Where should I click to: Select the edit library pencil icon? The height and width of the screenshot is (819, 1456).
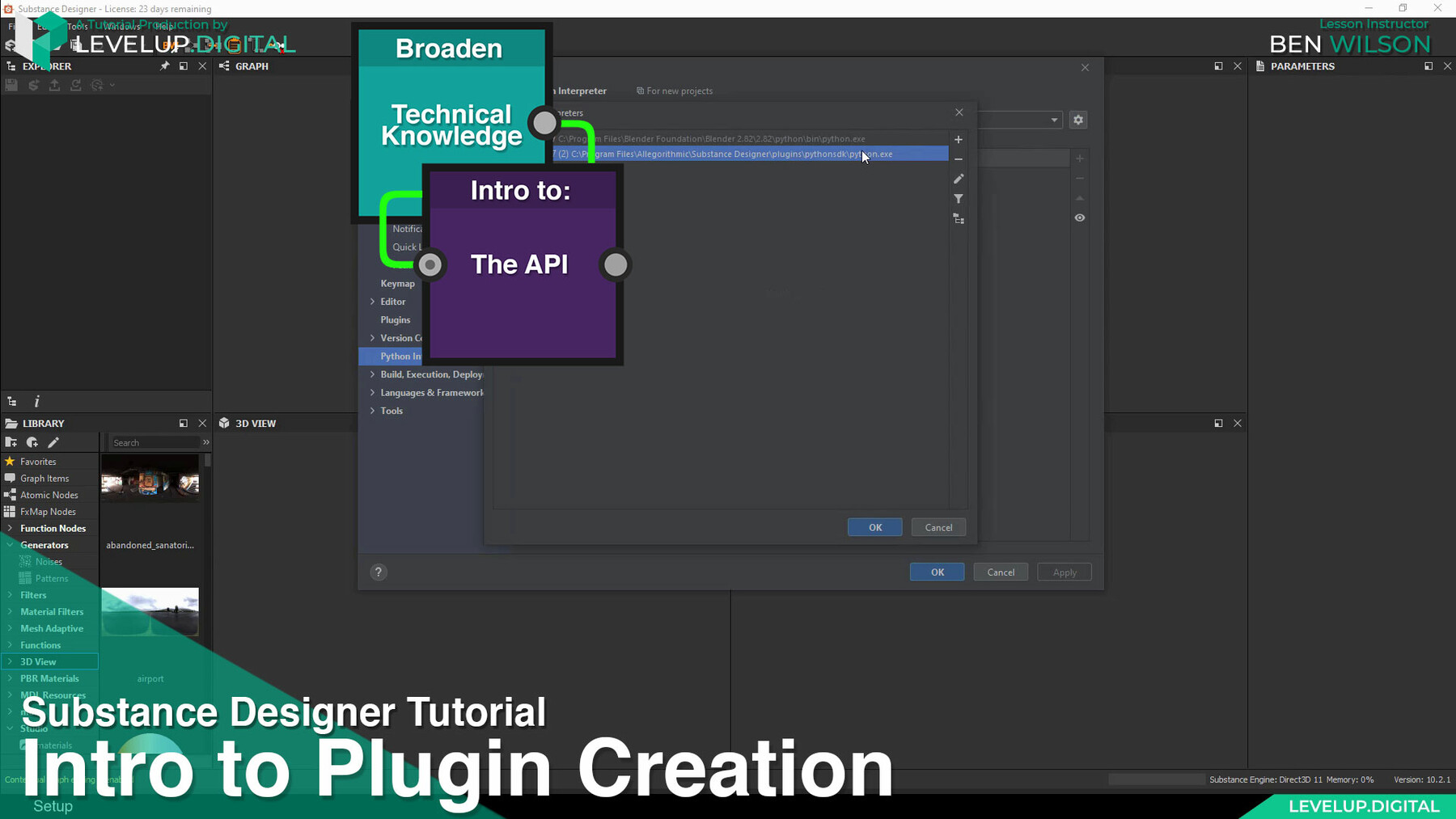point(53,442)
